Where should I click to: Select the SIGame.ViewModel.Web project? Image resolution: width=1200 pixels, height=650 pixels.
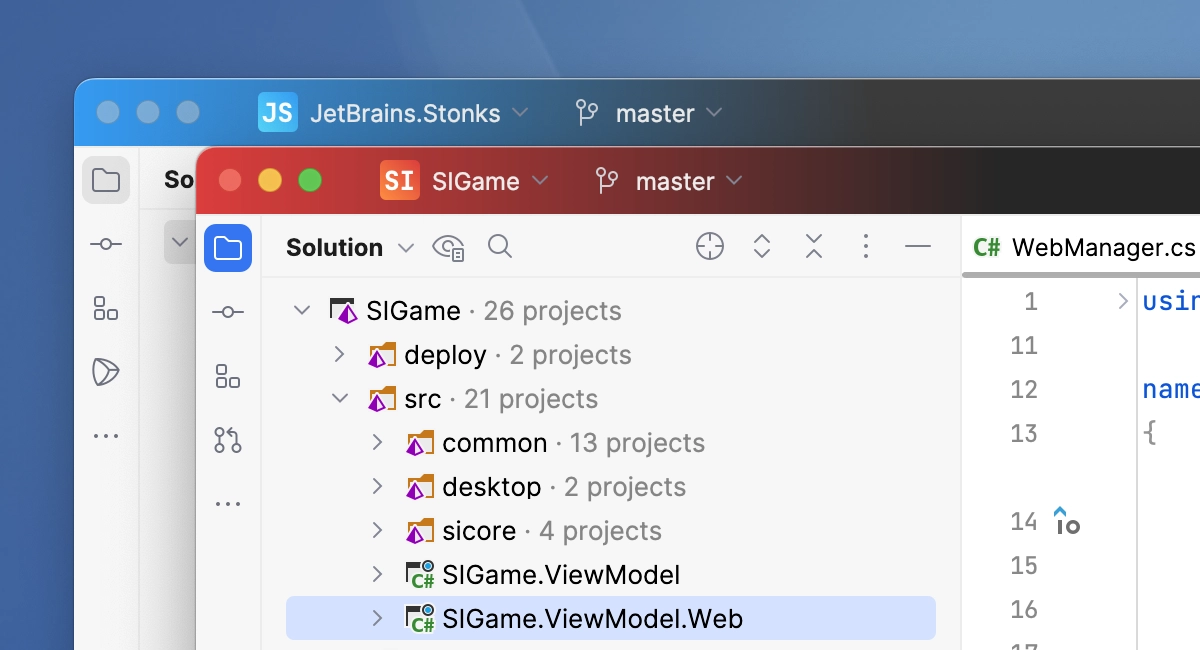click(611, 619)
